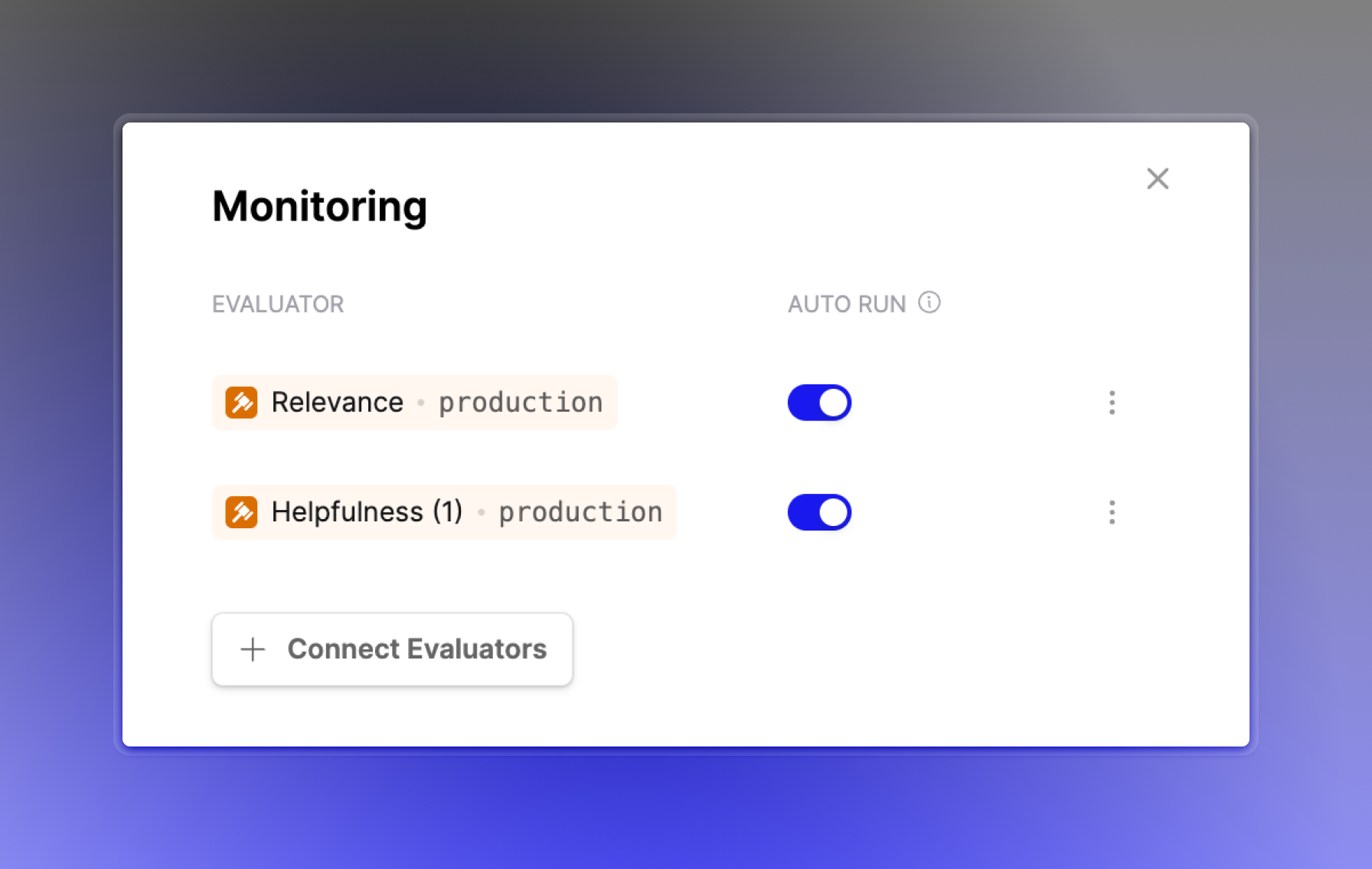
Task: Click the orange gavel icon next to Relevance
Action: click(241, 403)
